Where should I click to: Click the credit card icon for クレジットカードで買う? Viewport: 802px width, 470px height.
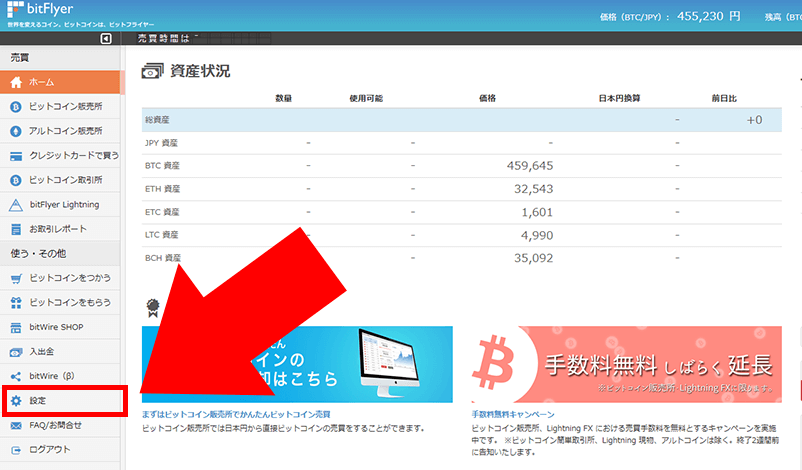tap(15, 156)
